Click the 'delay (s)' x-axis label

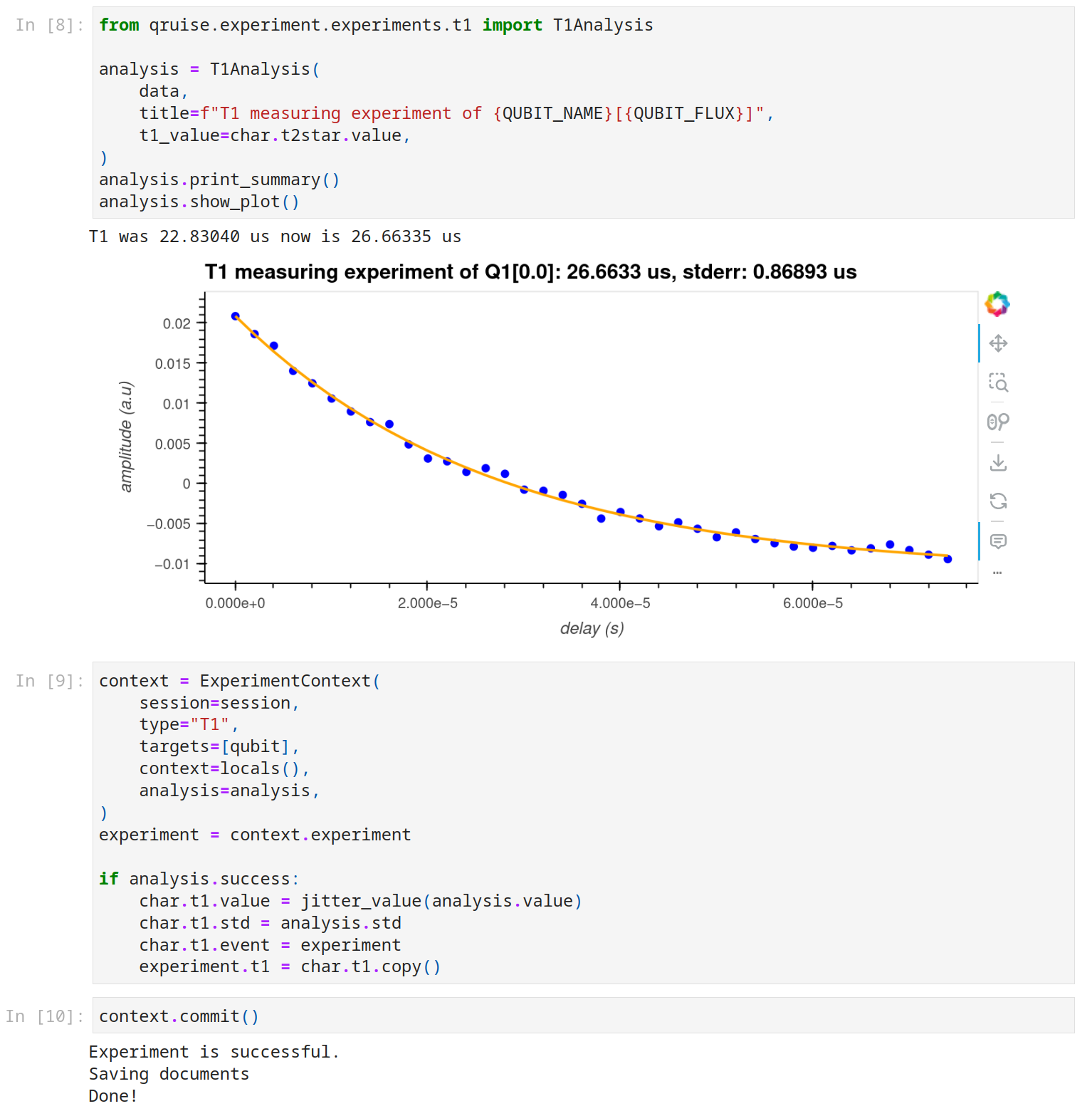coord(592,629)
